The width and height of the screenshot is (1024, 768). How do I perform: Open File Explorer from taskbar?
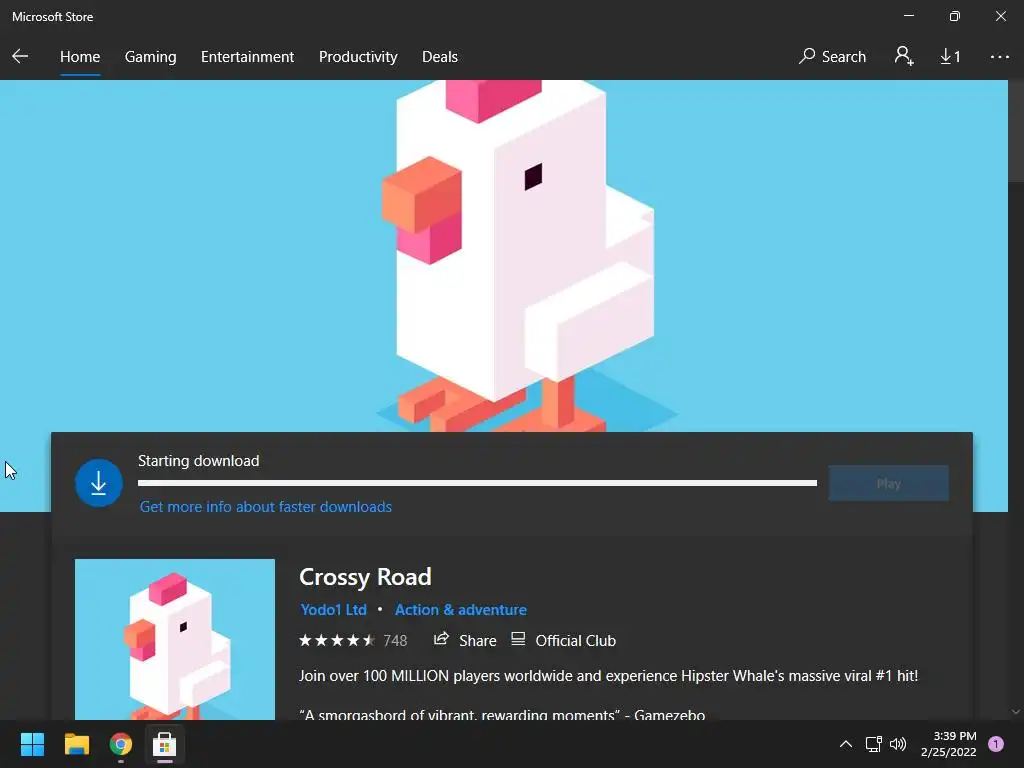click(76, 744)
